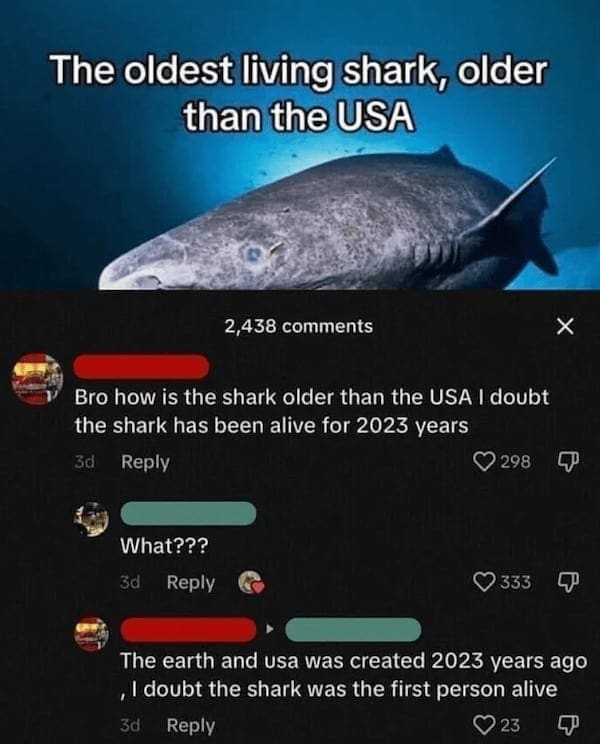This screenshot has width=600, height=744.
Task: Dislike the "What???" reply
Action: pos(567,582)
